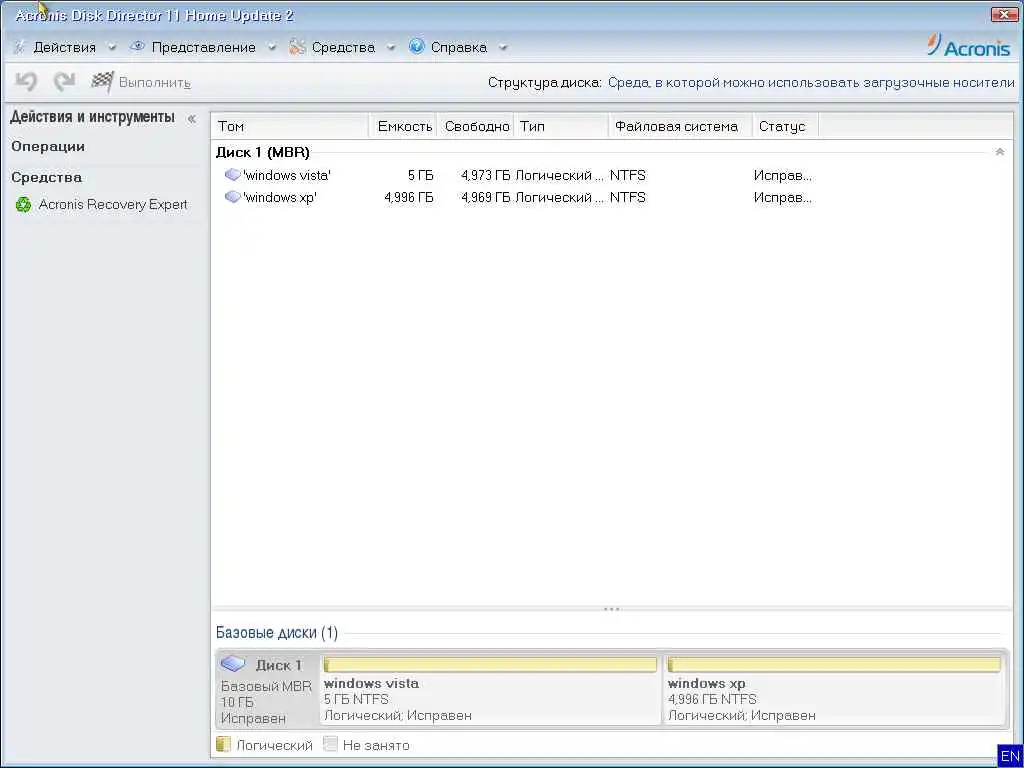Click the Справка help globe icon
The height and width of the screenshot is (768, 1024).
[x=416, y=46]
